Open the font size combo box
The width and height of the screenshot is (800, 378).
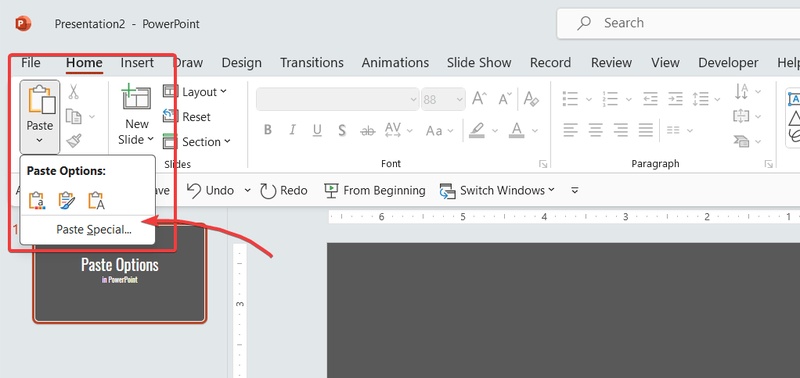tap(443, 99)
